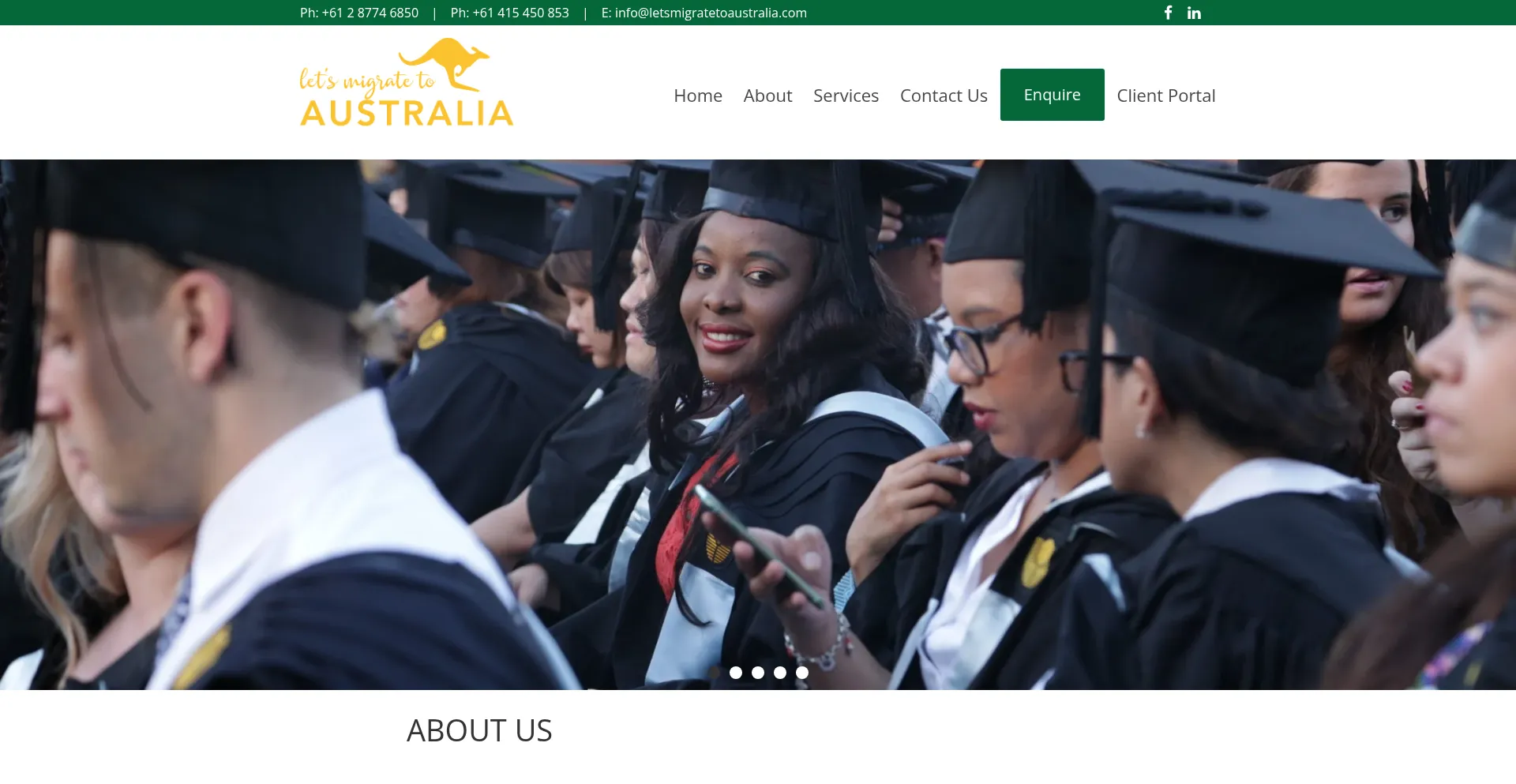The height and width of the screenshot is (784, 1516).
Task: Select the dark first slider dot
Action: click(714, 673)
